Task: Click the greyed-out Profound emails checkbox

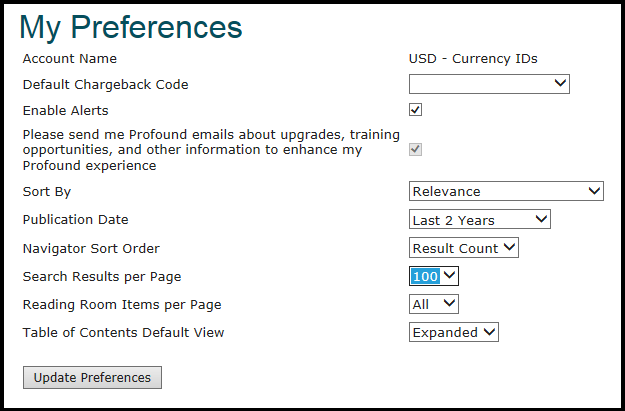Action: (x=416, y=150)
